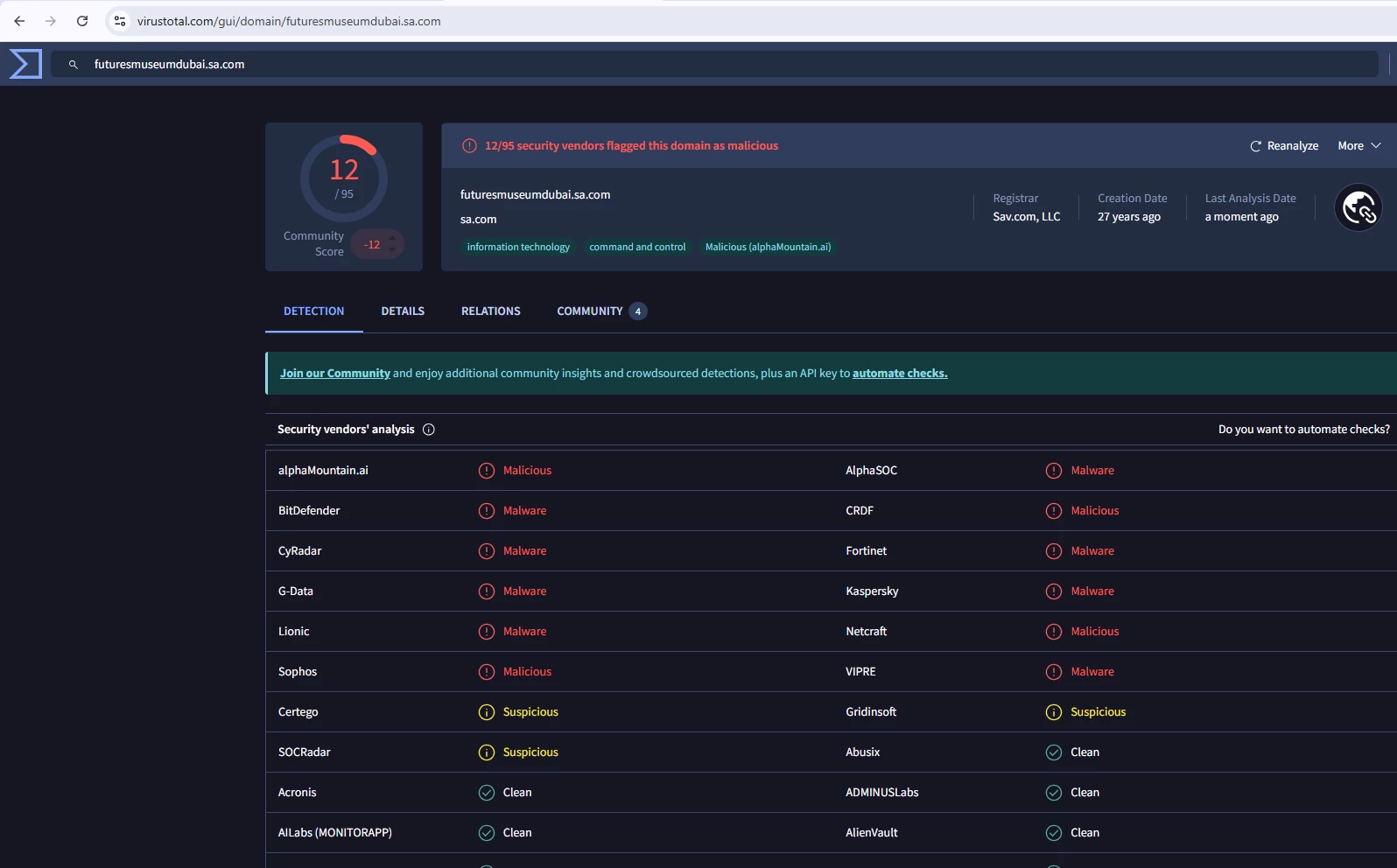Click the Lionic vendor name
This screenshot has width=1397, height=868.
pos(294,632)
